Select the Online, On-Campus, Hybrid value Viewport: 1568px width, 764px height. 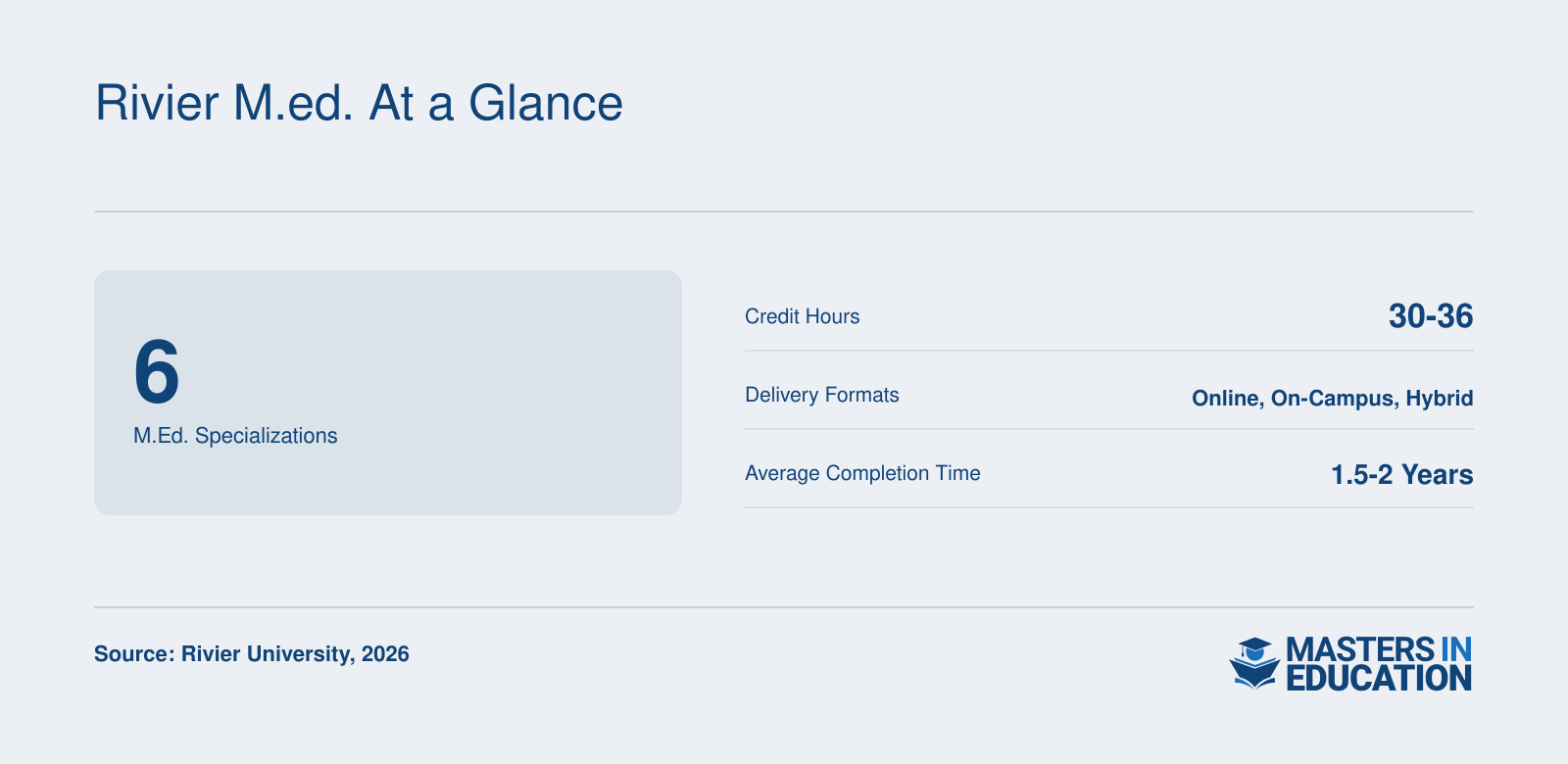pyautogui.click(x=1333, y=398)
